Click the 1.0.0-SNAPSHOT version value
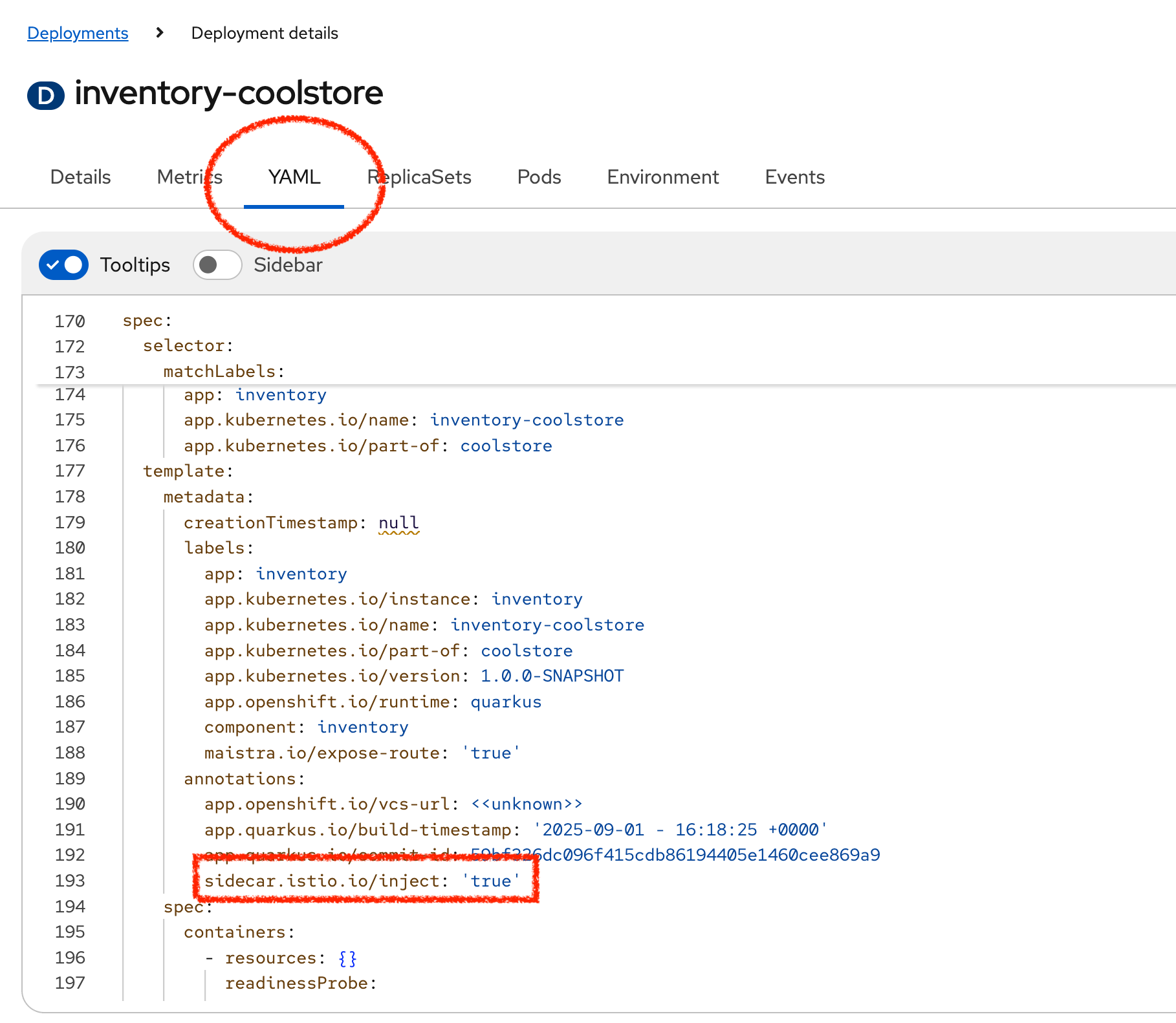 click(550, 675)
